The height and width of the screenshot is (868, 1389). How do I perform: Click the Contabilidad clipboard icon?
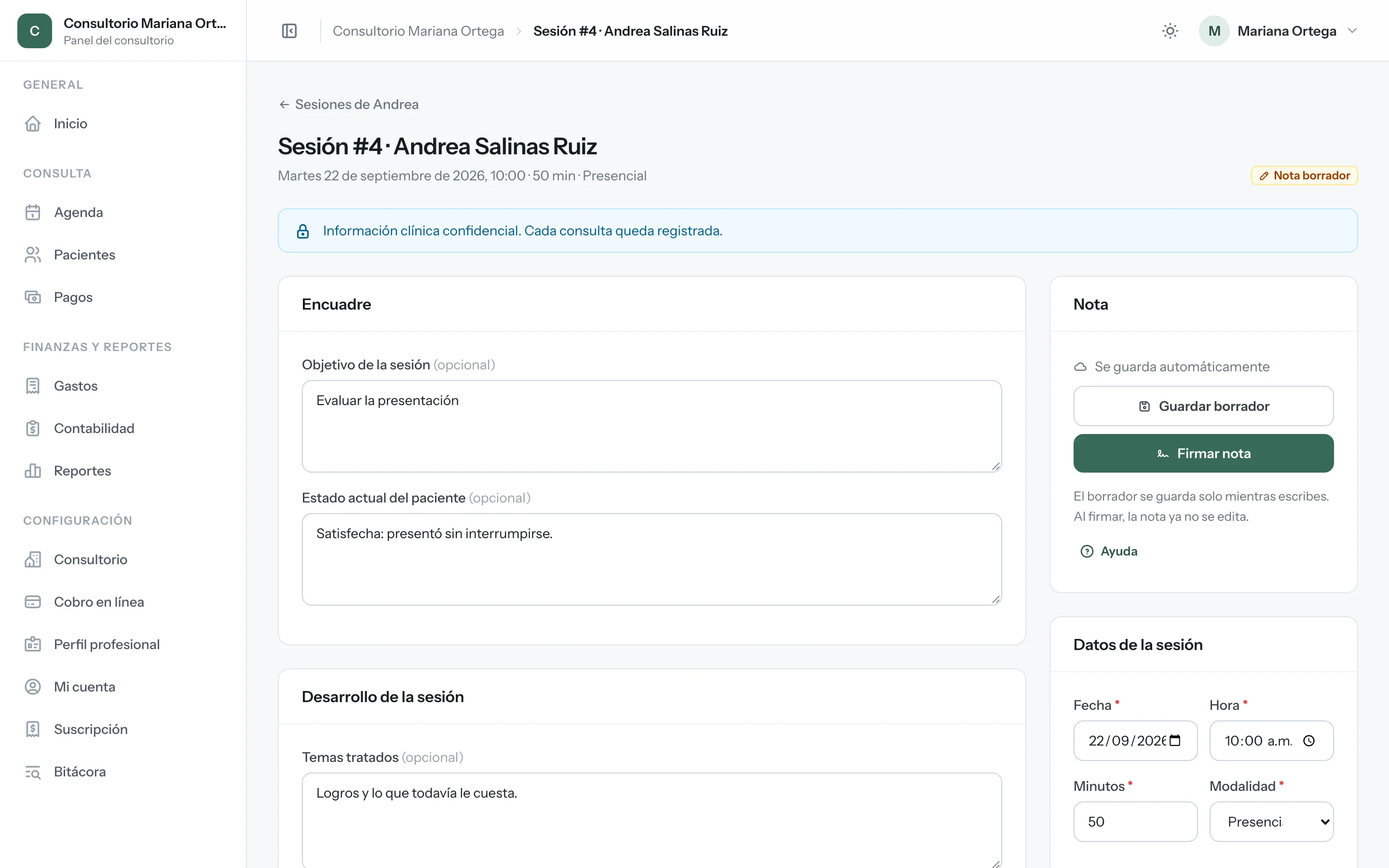point(33,428)
